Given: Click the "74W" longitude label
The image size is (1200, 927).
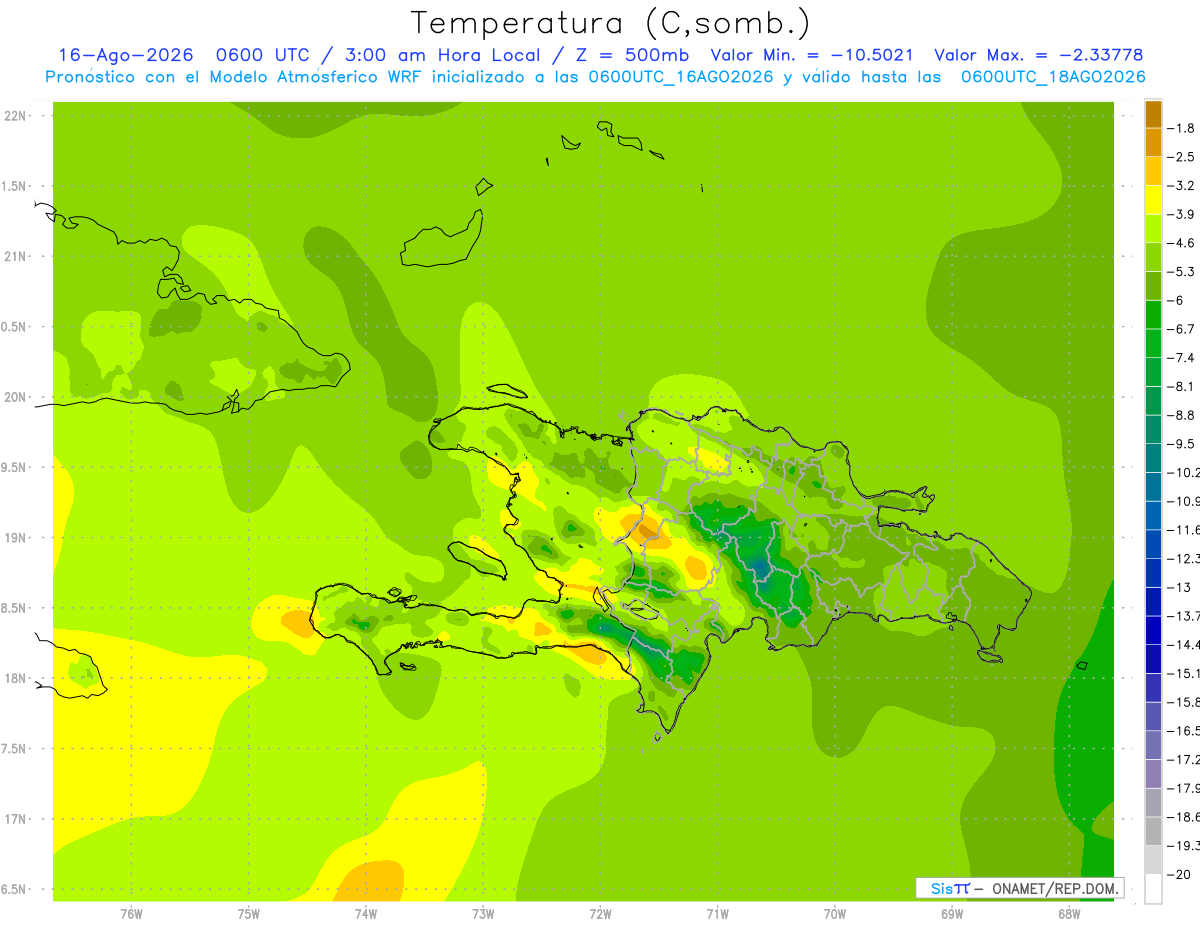Looking at the screenshot, I should [x=366, y=914].
